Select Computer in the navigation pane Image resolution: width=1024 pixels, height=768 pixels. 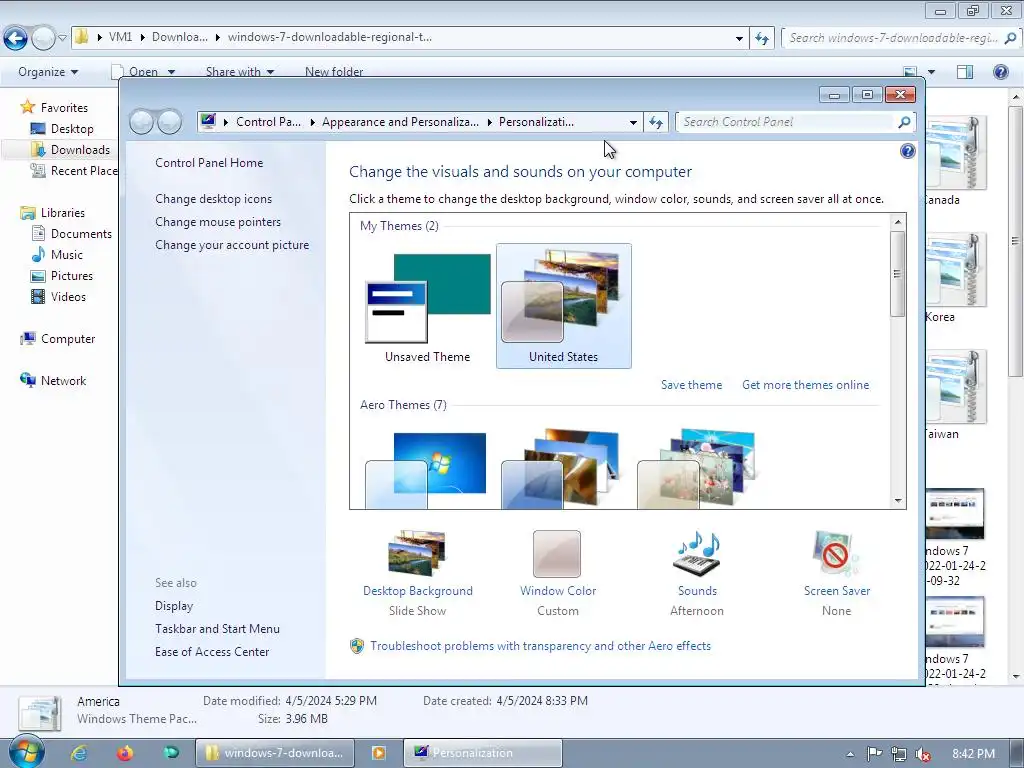[68, 339]
